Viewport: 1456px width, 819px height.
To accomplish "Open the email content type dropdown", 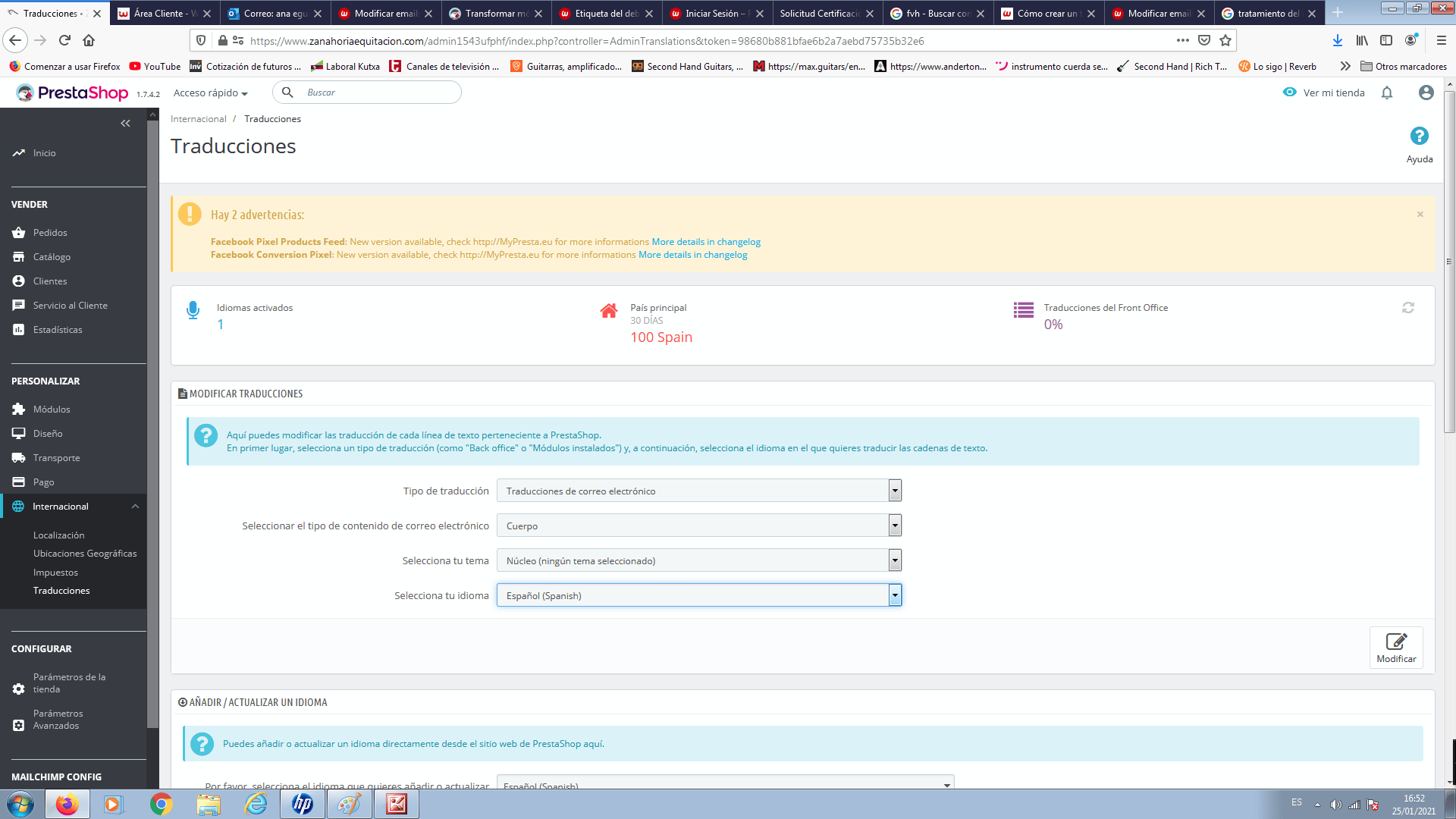I will click(x=698, y=526).
